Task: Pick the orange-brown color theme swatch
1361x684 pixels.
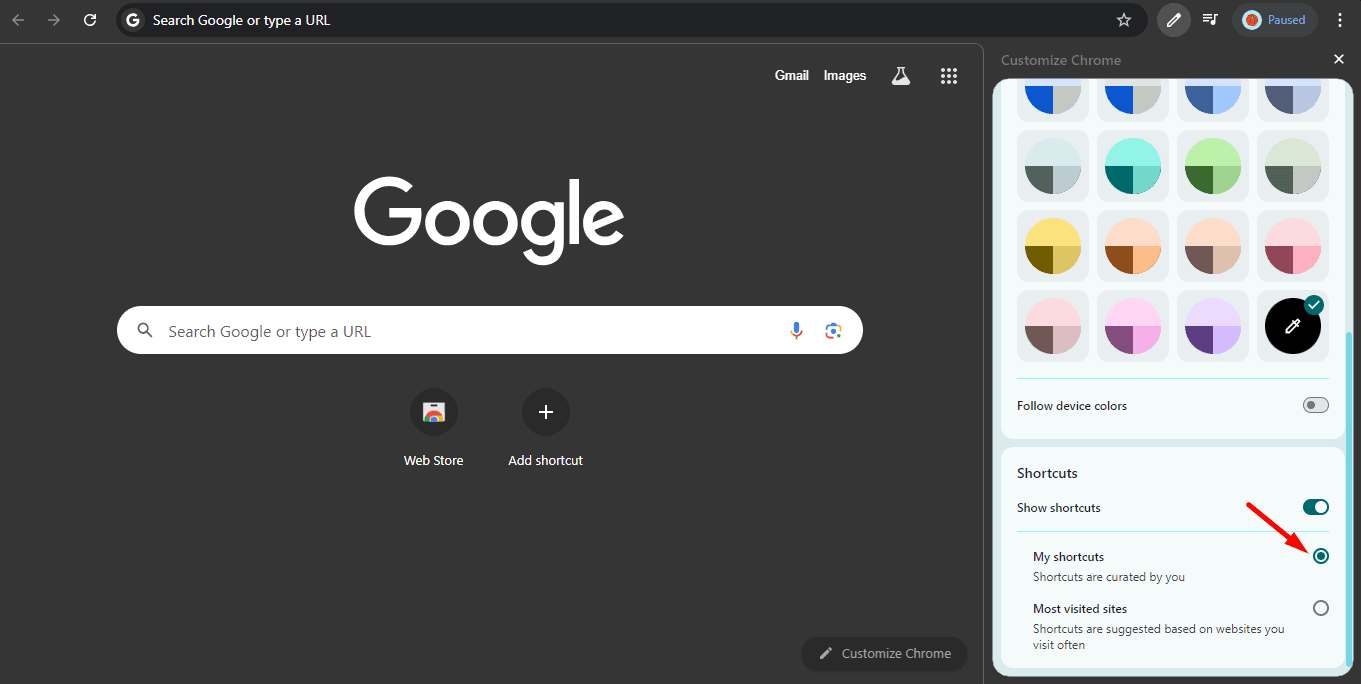Action: click(x=1133, y=246)
